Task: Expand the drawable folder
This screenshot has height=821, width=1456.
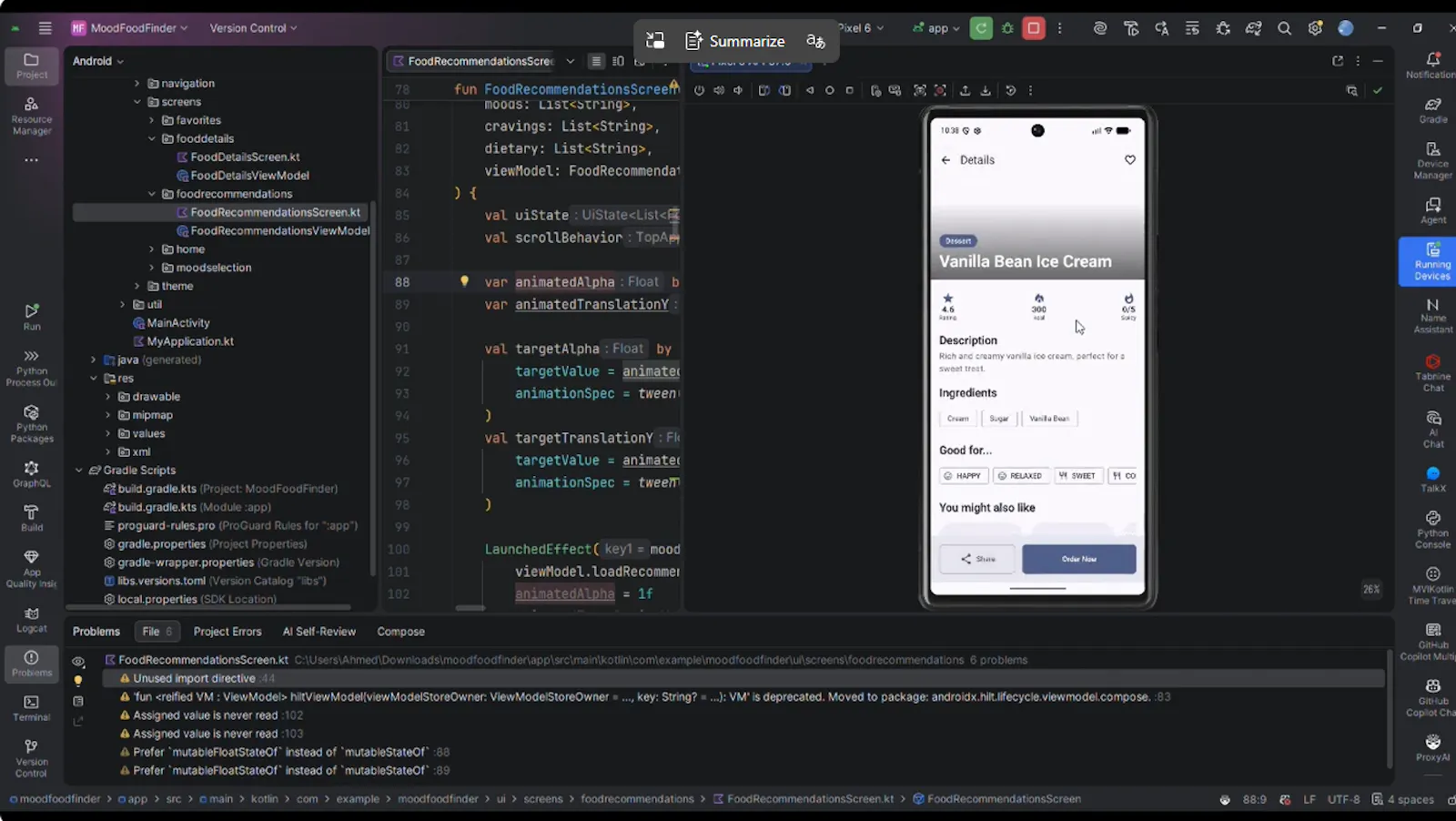Action: (x=107, y=396)
